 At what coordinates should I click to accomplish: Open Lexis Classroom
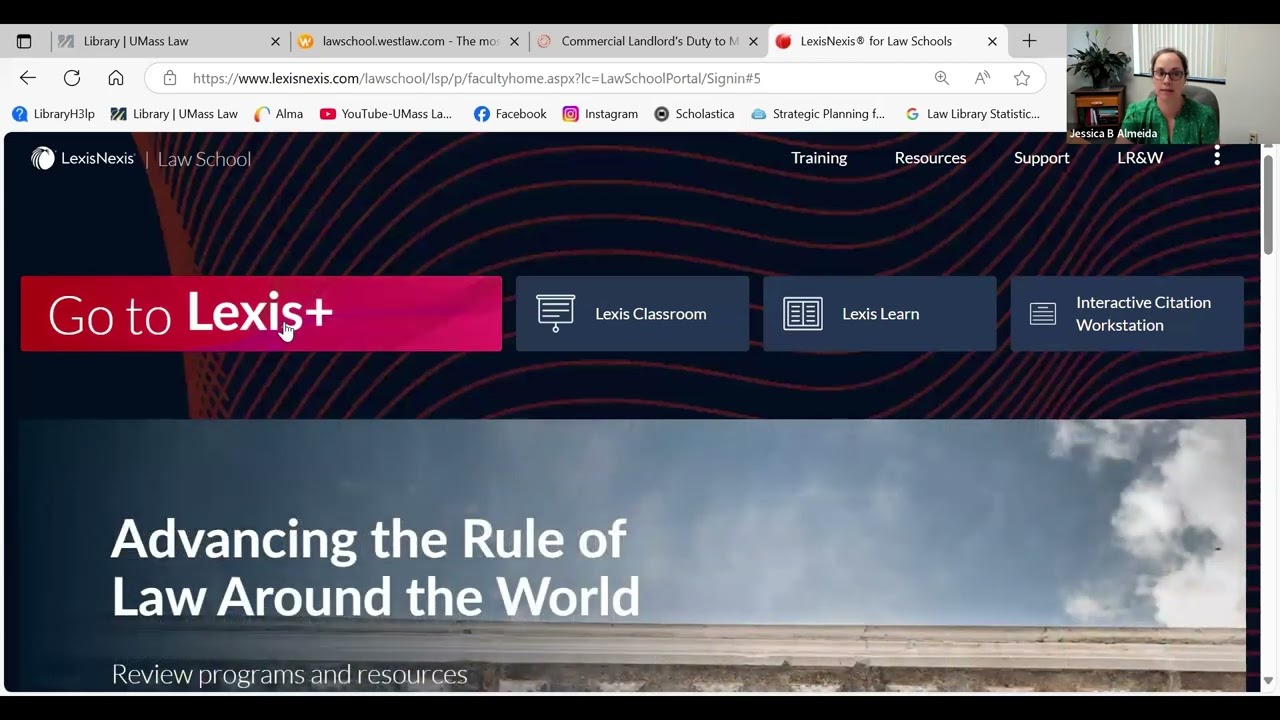(x=632, y=314)
